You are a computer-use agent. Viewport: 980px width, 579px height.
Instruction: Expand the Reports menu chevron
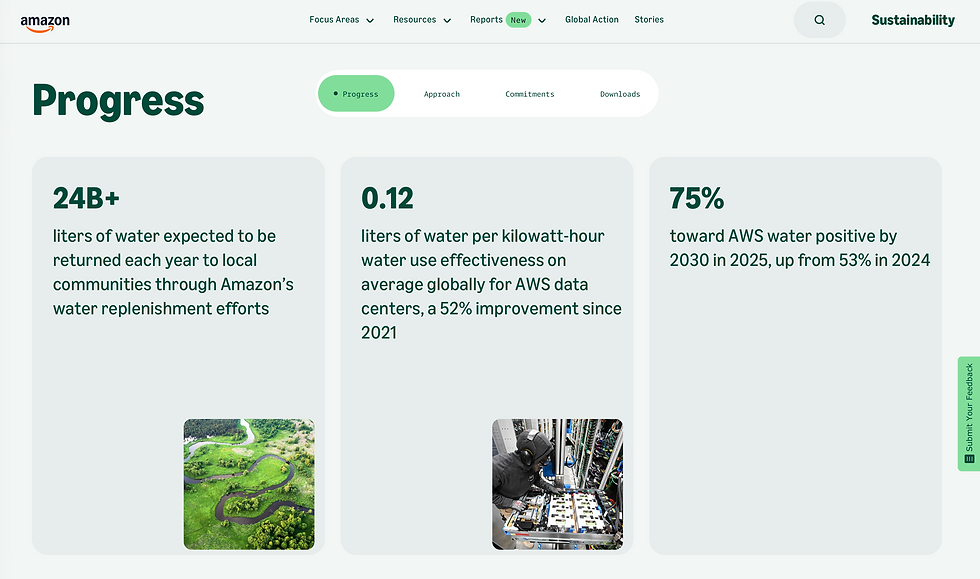pyautogui.click(x=542, y=21)
